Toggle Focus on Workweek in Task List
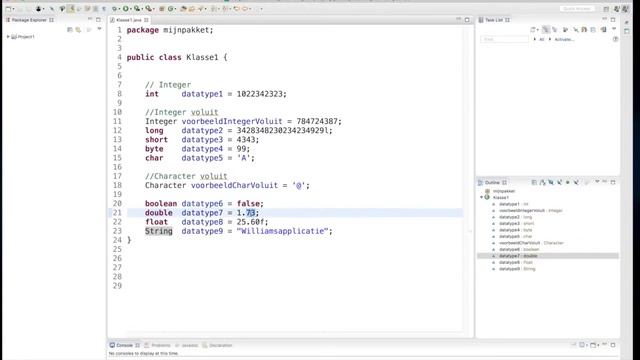The image size is (640, 360). pyautogui.click(x=565, y=29)
